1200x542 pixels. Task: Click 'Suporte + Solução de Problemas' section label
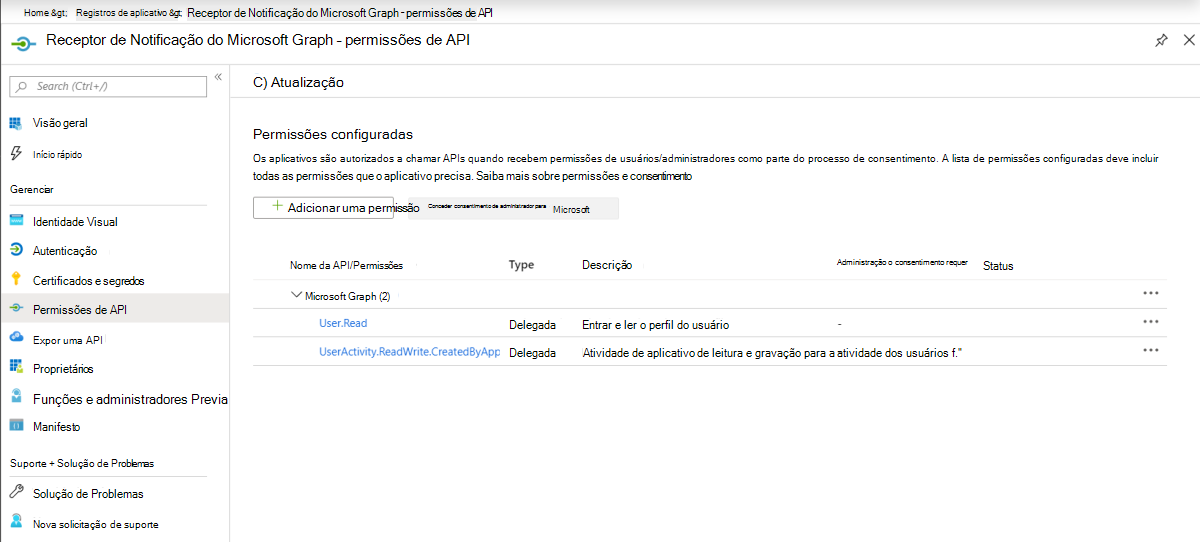[82, 464]
